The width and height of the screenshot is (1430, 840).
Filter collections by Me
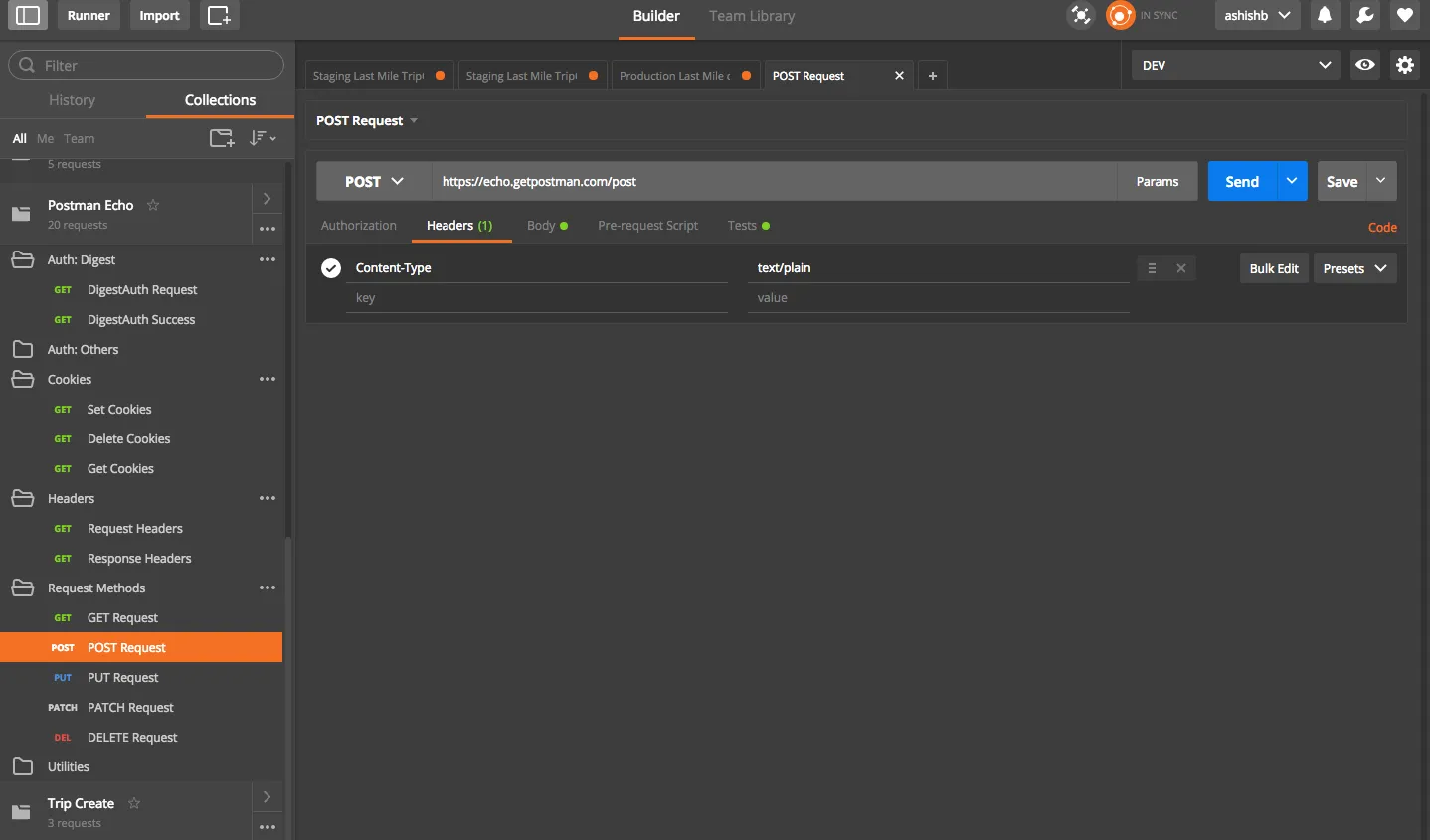click(45, 139)
